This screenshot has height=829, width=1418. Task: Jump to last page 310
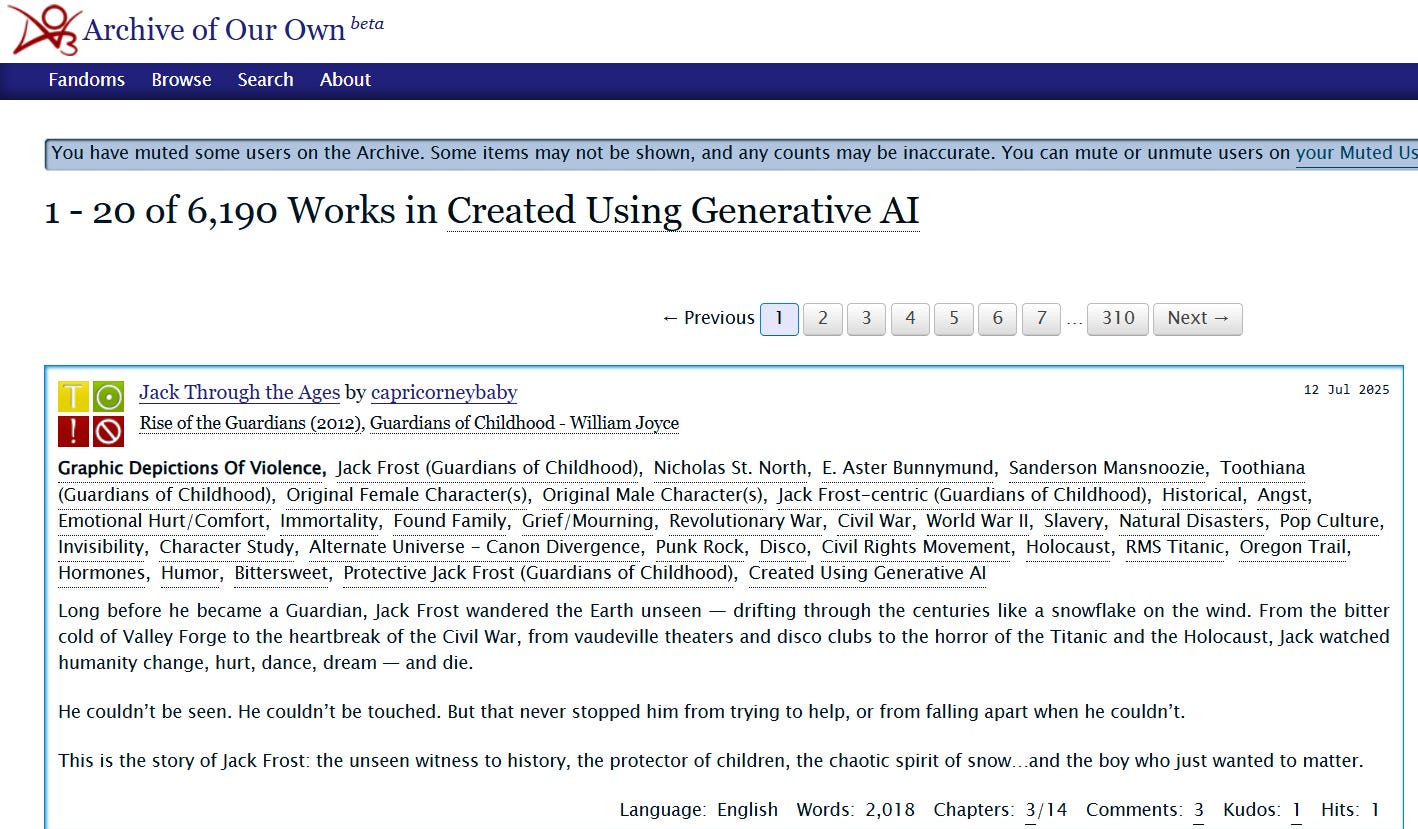[x=1118, y=318]
